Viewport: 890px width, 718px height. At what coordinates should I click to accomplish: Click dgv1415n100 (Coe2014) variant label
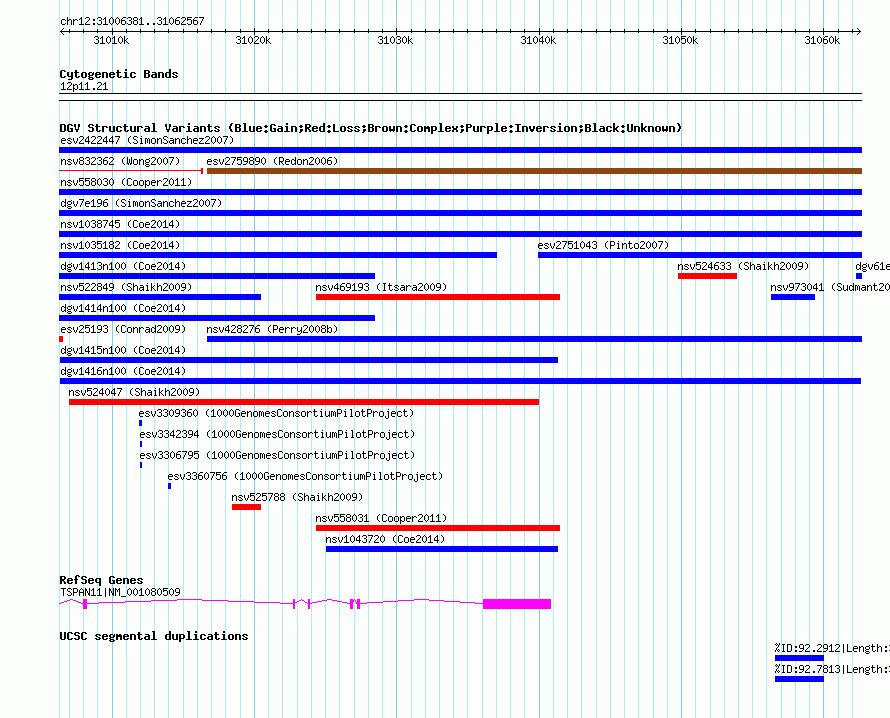pos(123,350)
